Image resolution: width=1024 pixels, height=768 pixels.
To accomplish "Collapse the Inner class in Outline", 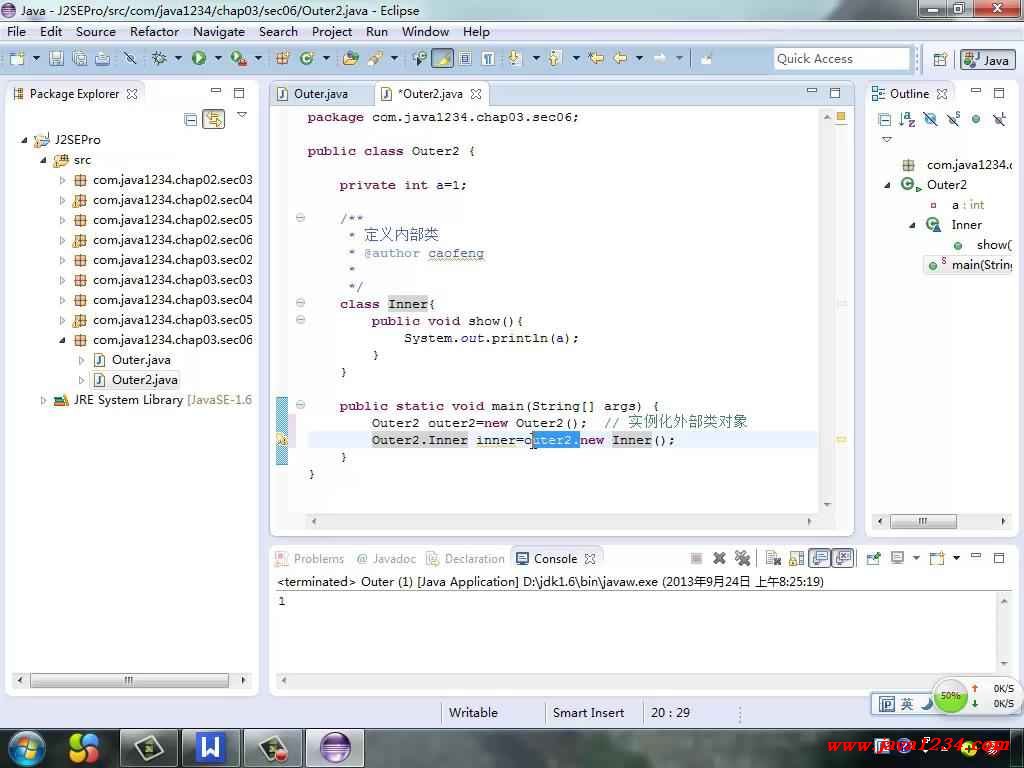I will click(912, 225).
